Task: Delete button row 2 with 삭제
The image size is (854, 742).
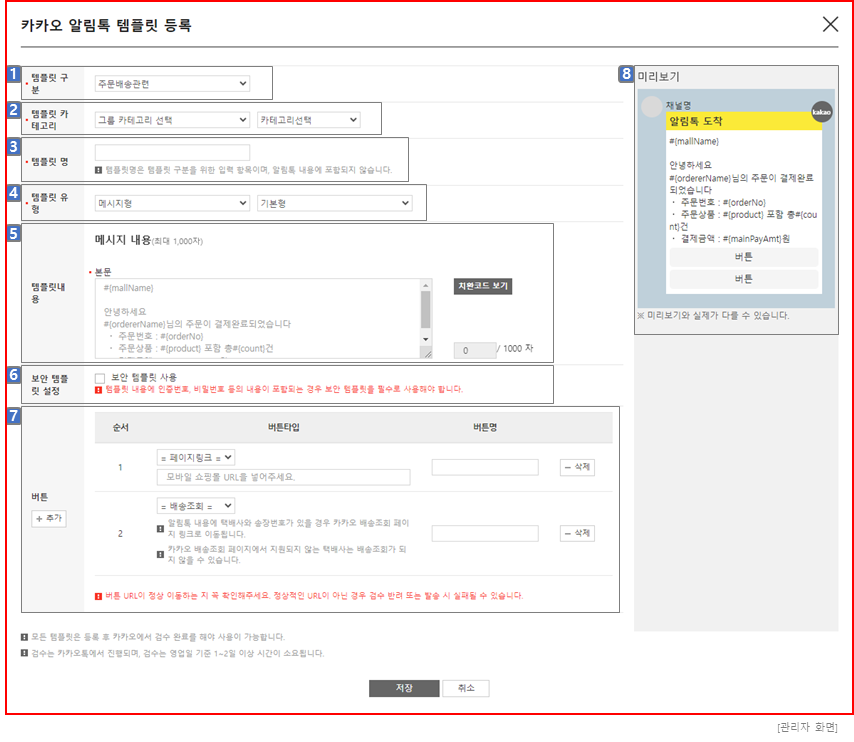Action: pyautogui.click(x=577, y=533)
